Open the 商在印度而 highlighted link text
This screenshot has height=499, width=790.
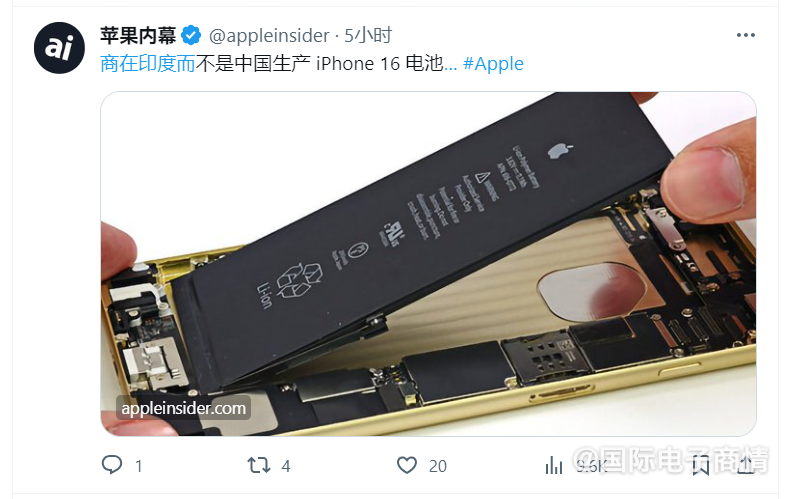(x=148, y=64)
